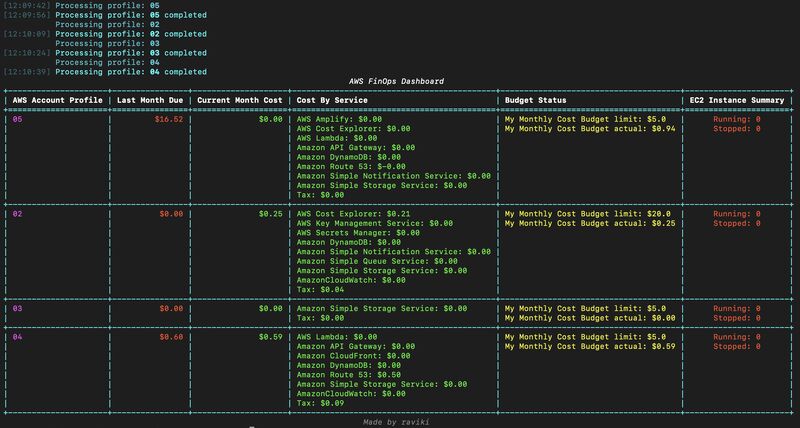The height and width of the screenshot is (428, 800).
Task: Click the 12:10:39 timestamp in the log
Action: click(x=27, y=72)
